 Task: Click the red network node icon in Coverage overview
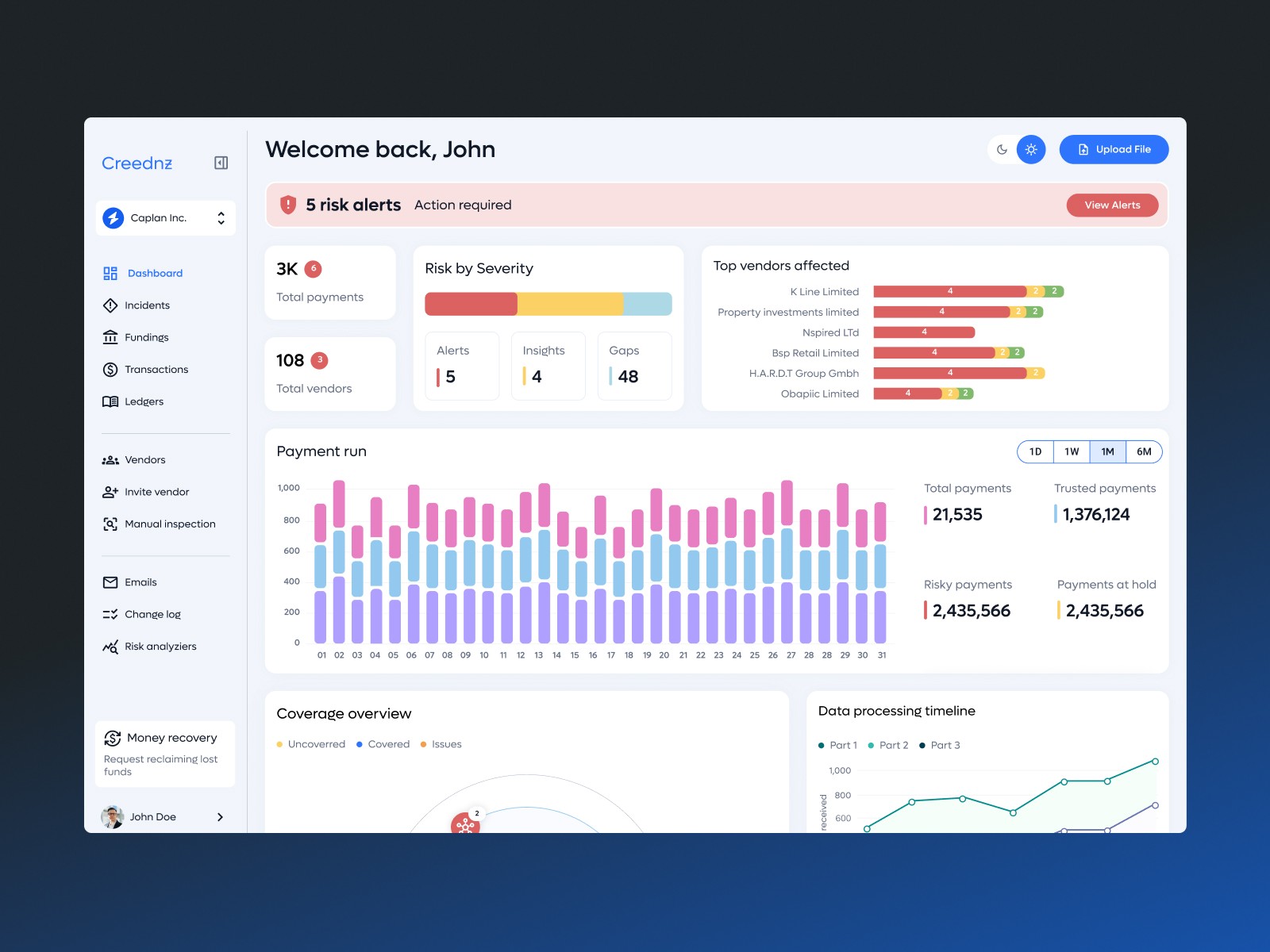tap(465, 825)
